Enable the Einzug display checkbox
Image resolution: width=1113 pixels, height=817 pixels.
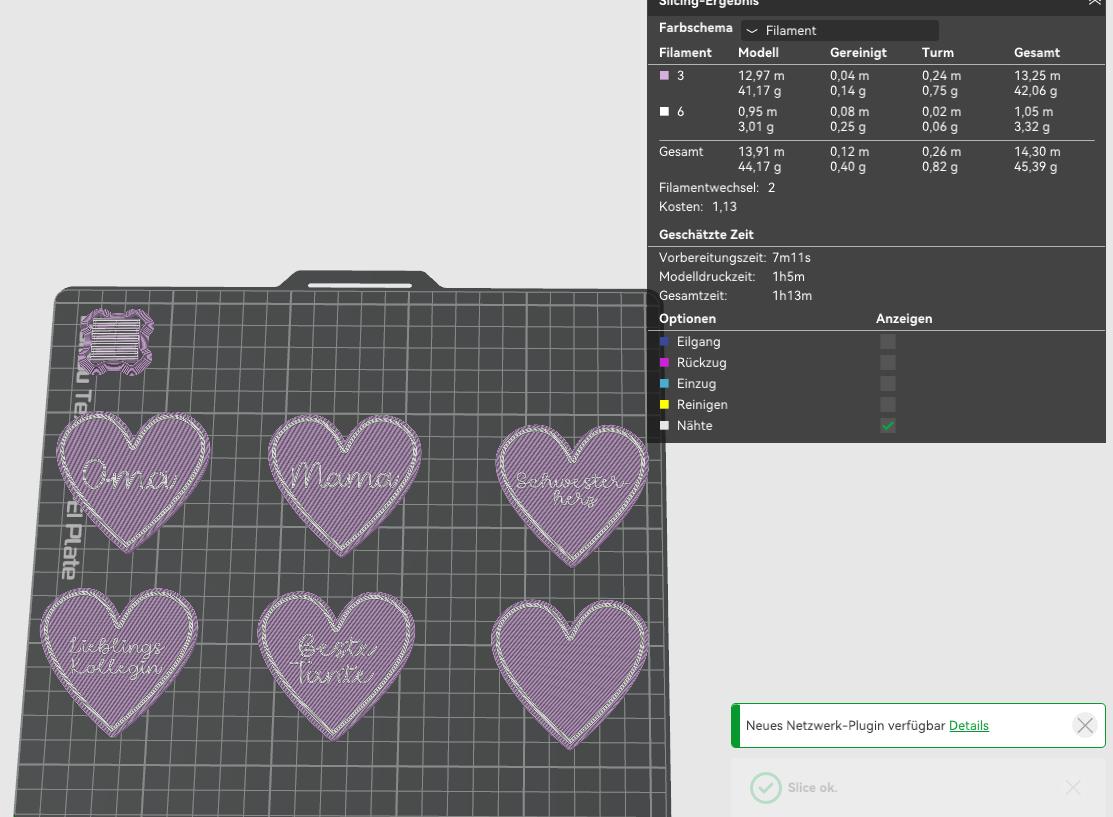[x=887, y=383]
